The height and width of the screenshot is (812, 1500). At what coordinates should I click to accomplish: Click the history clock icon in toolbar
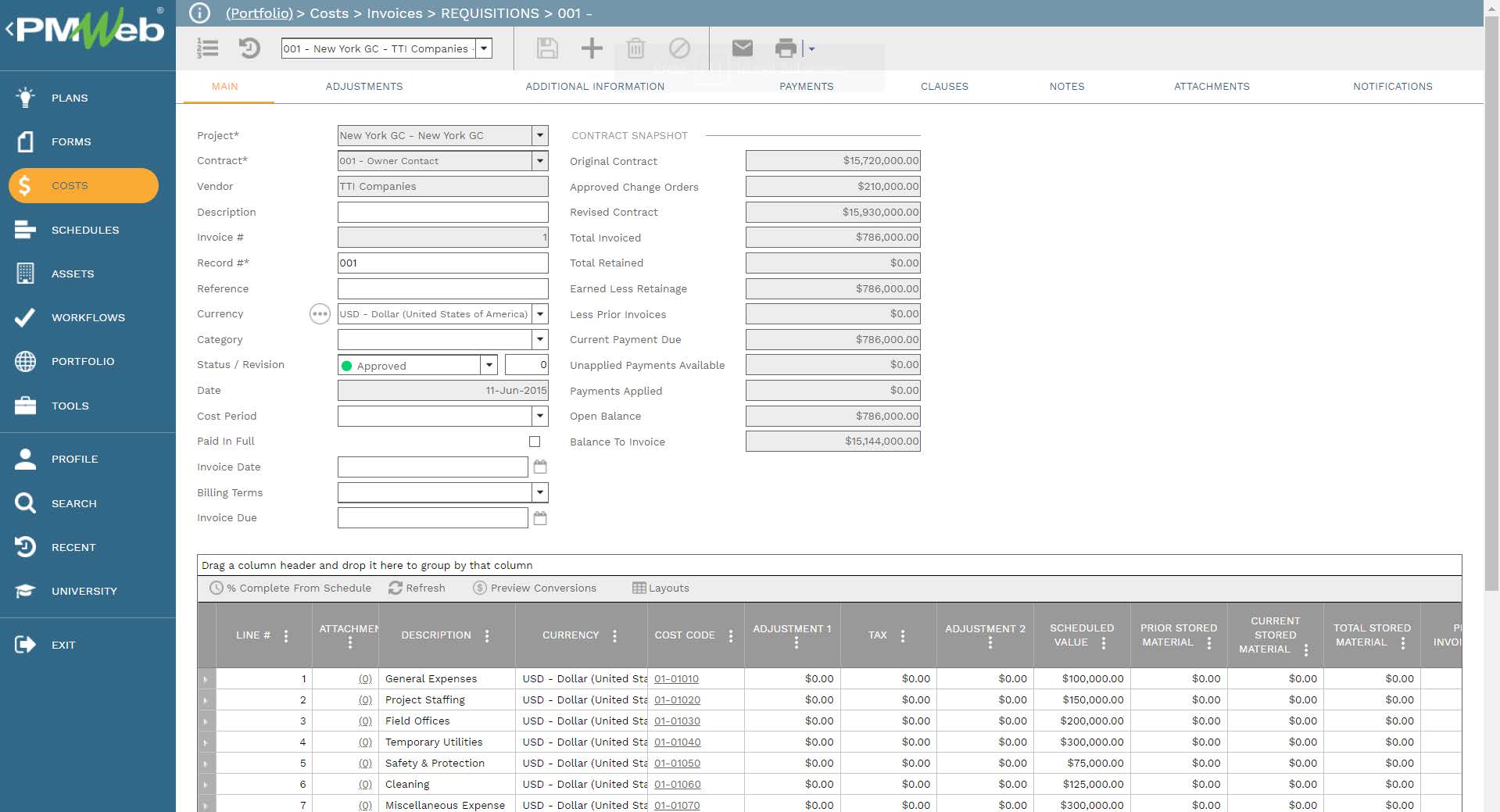click(x=249, y=48)
